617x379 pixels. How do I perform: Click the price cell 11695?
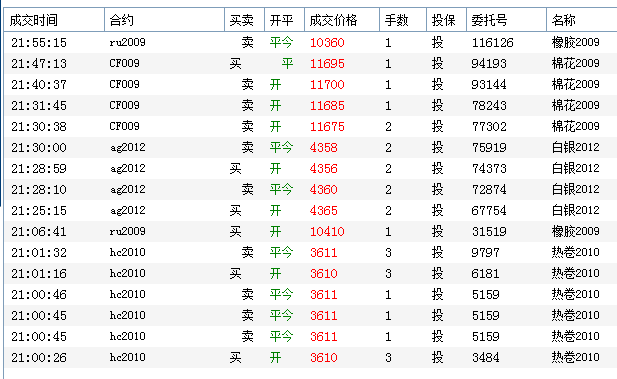[x=327, y=63]
